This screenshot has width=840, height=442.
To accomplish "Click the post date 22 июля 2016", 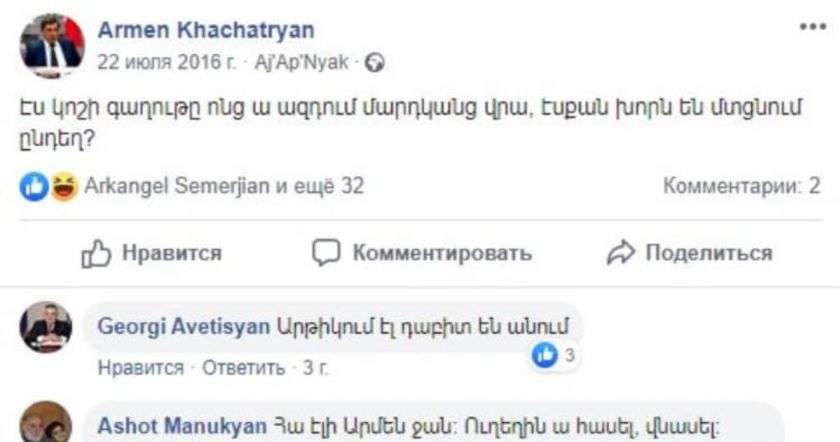I will pyautogui.click(x=166, y=61).
